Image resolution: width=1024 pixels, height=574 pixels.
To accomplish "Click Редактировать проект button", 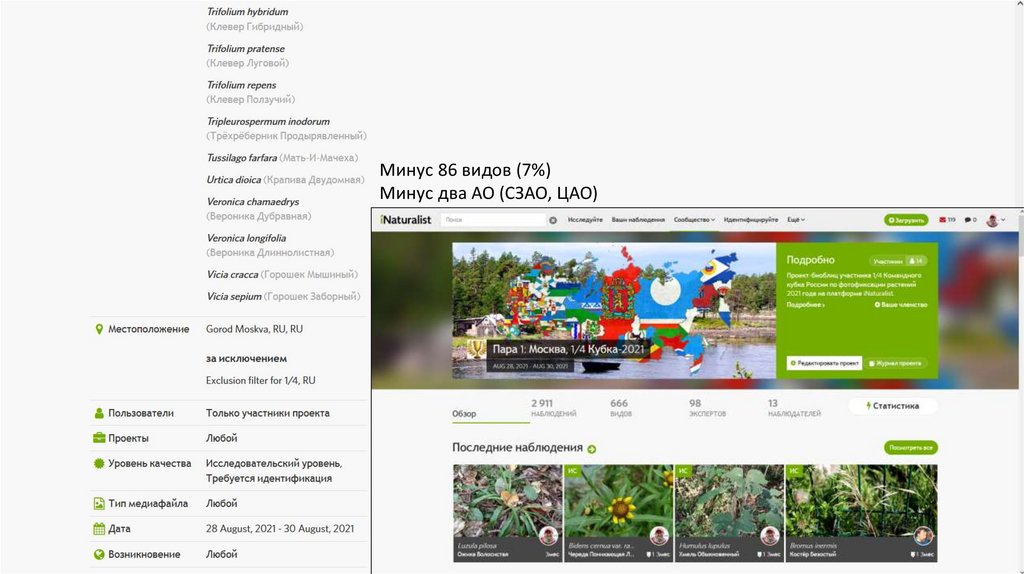I will pyautogui.click(x=824, y=363).
